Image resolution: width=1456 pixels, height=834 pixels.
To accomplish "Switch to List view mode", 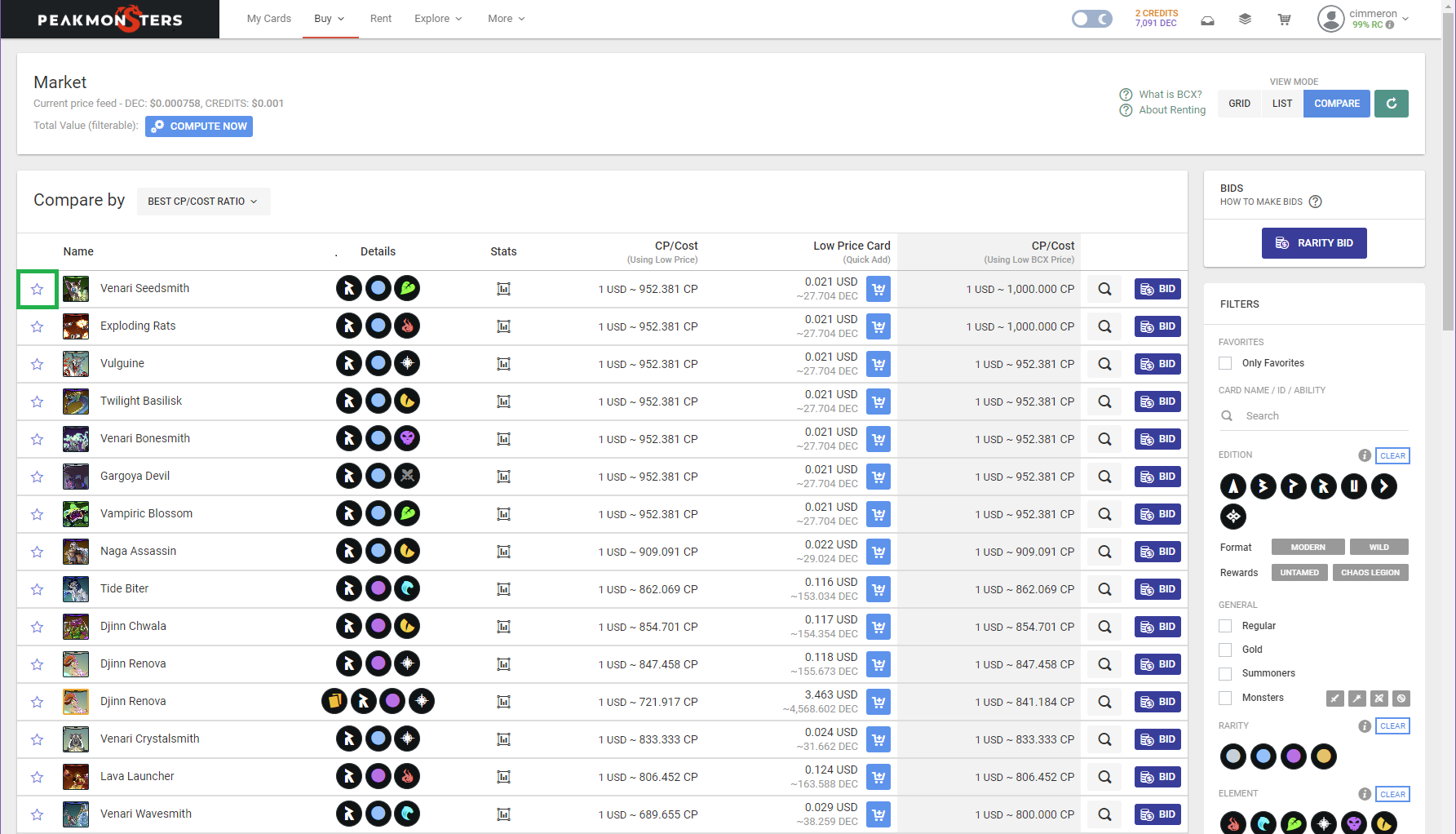I will point(1282,104).
